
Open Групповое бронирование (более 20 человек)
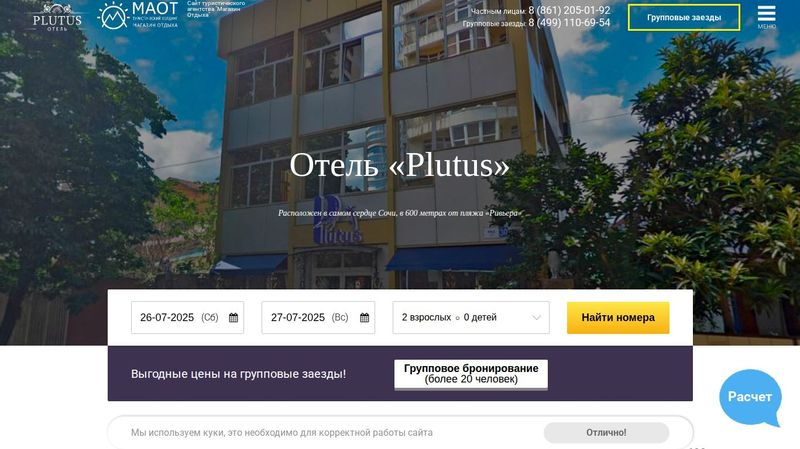tap(471, 374)
